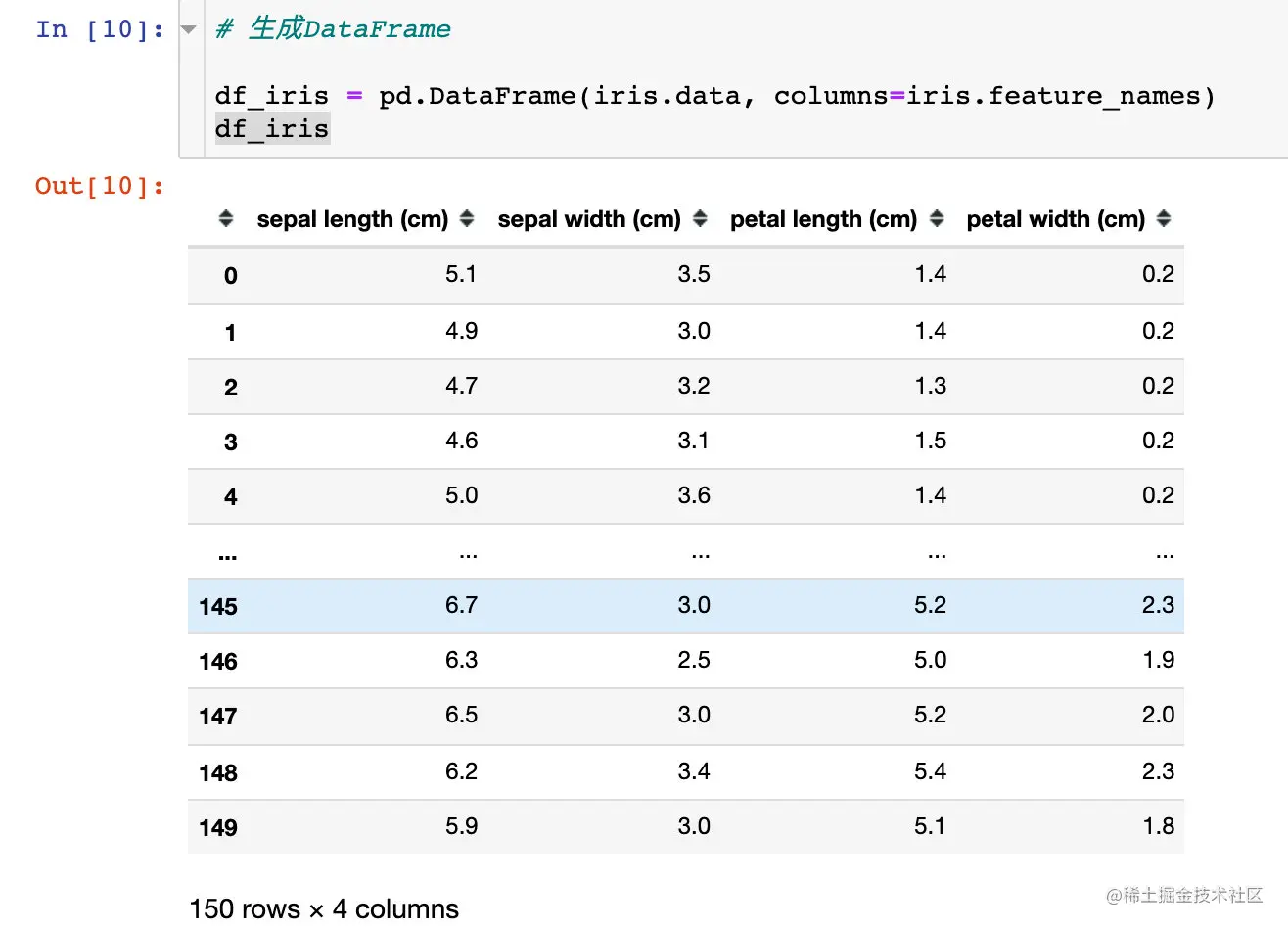Click the 'sepal width (cm)' column header
The image size is (1288, 930).
click(x=589, y=219)
